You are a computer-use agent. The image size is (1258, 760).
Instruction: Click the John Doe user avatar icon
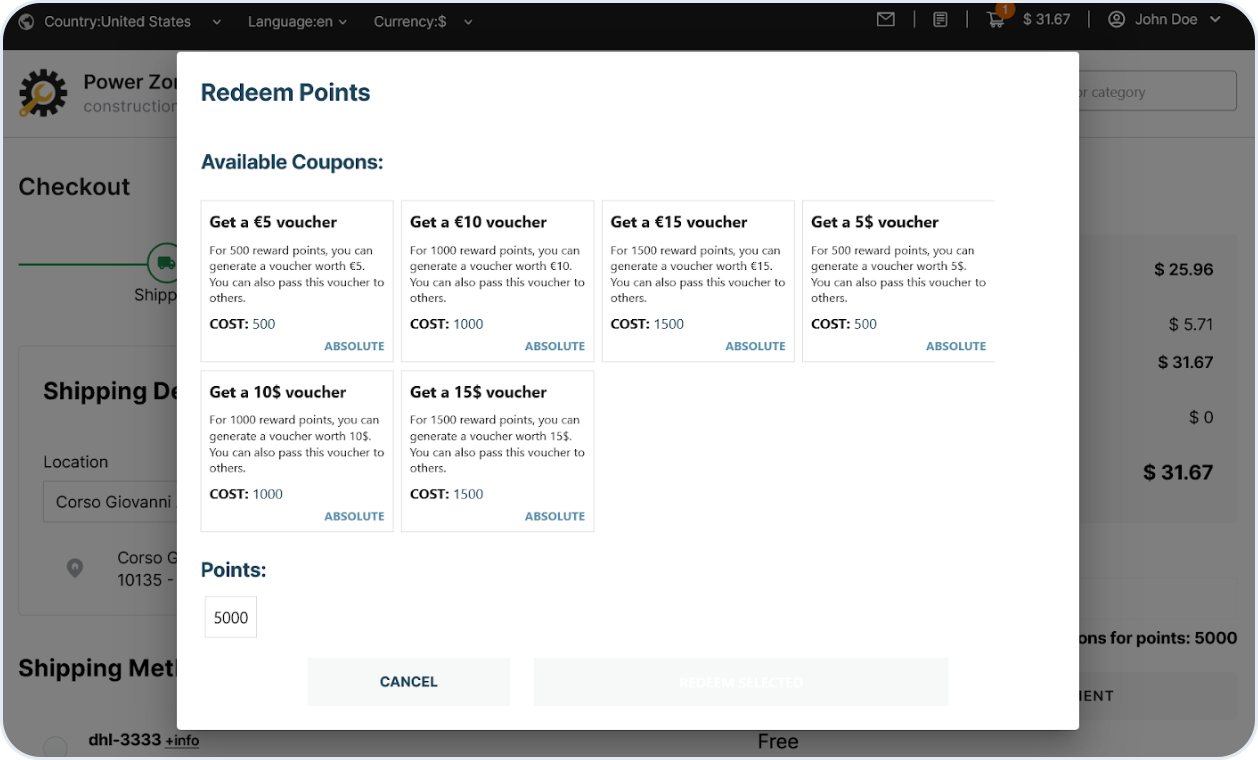(x=1116, y=20)
